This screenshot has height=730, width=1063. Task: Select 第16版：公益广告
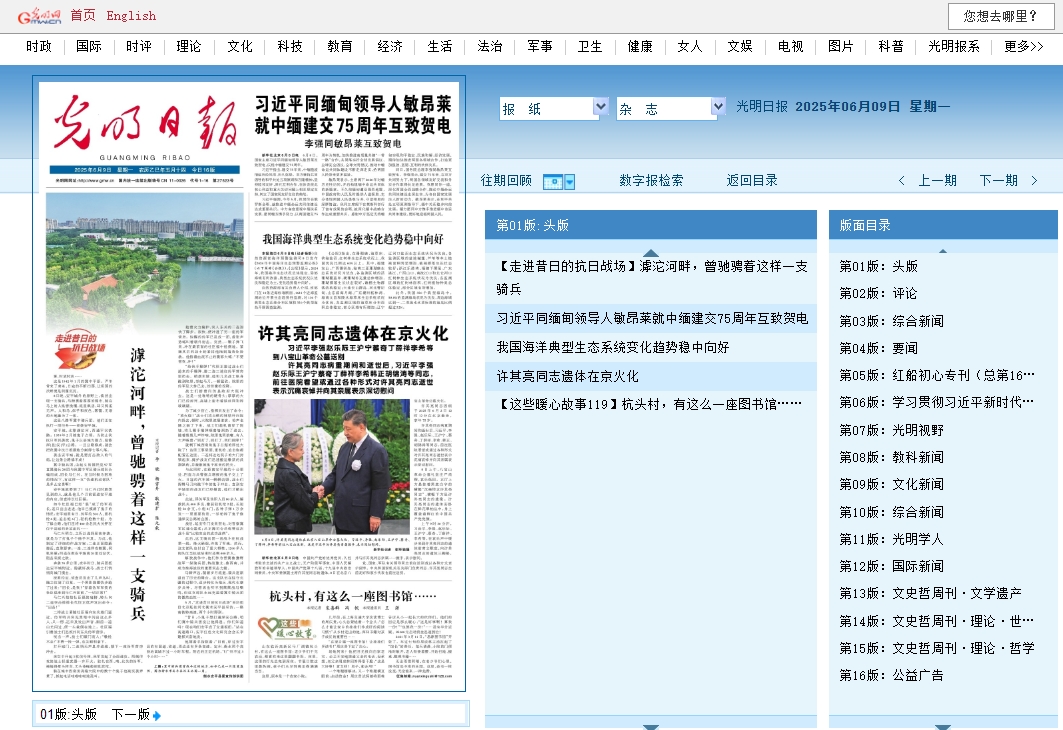point(891,676)
